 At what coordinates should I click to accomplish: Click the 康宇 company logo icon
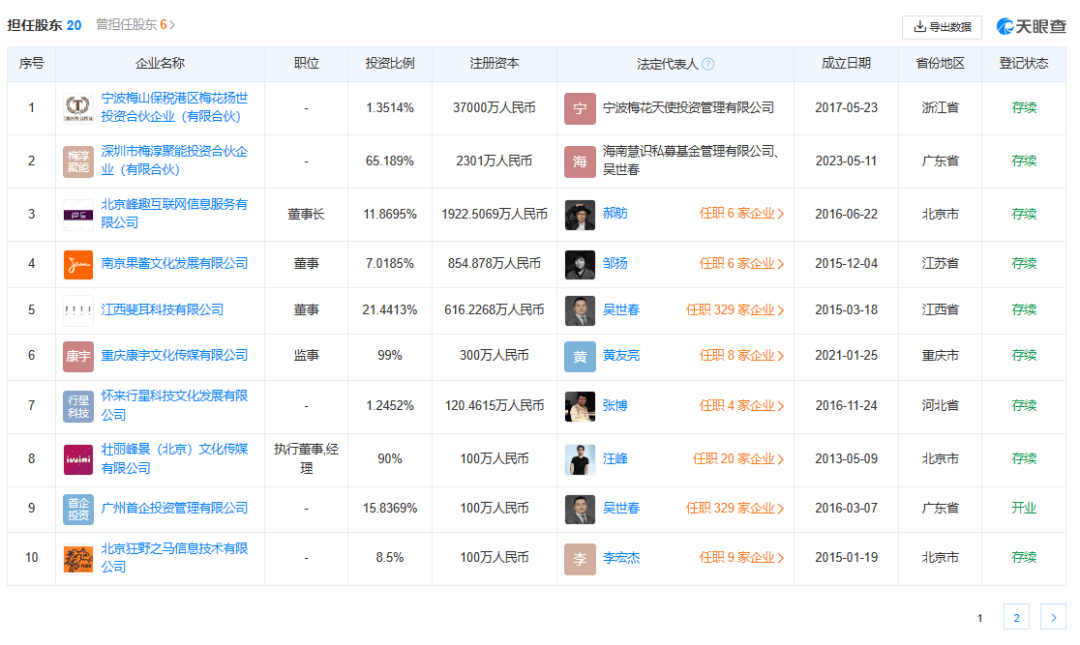(x=78, y=356)
